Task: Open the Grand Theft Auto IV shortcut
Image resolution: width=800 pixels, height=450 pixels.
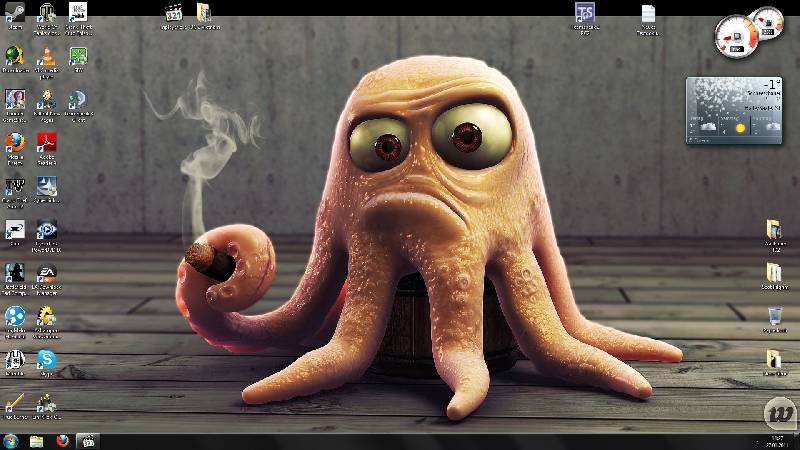Action: [15, 187]
